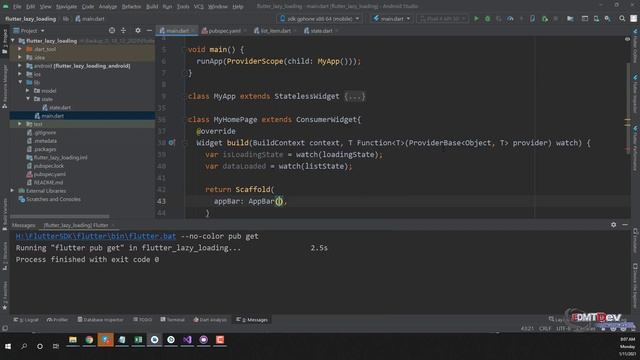The width and height of the screenshot is (640, 360).
Task: Toggle tool window bars icon at bottom-left corner
Action: coord(5,328)
